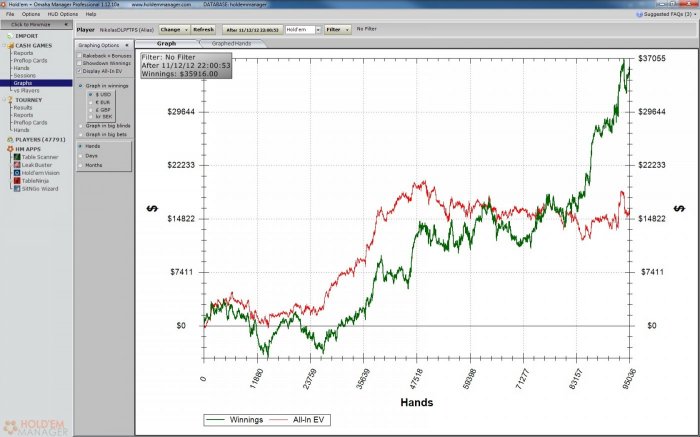Collapse the CASH GAMES tree node
This screenshot has height=437, width=700.
4,46
